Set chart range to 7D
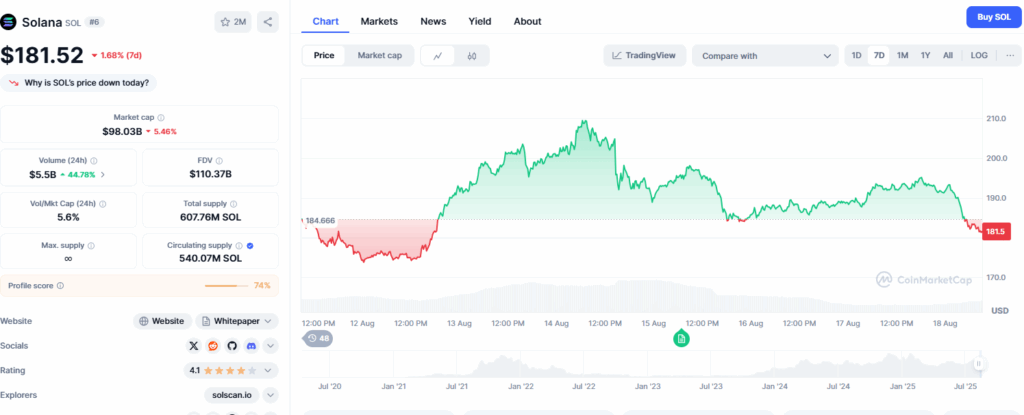This screenshot has width=1024, height=415. (879, 56)
